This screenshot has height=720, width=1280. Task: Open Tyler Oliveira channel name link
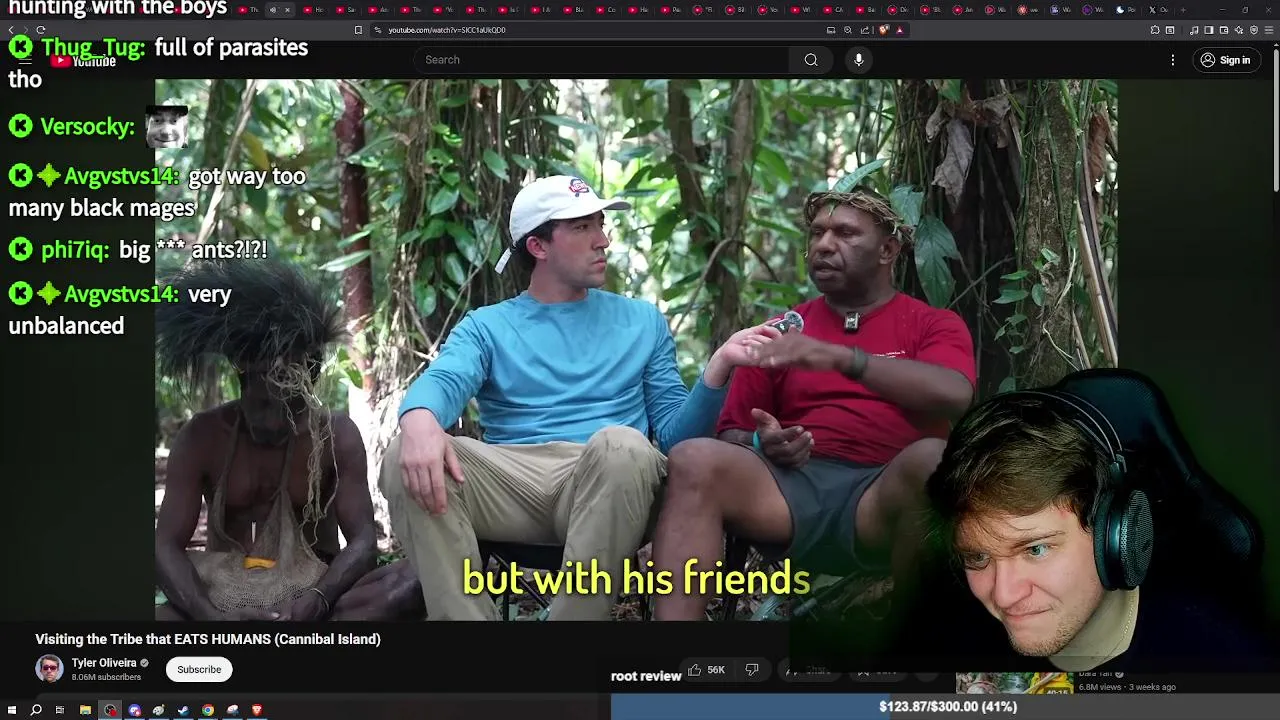click(104, 663)
